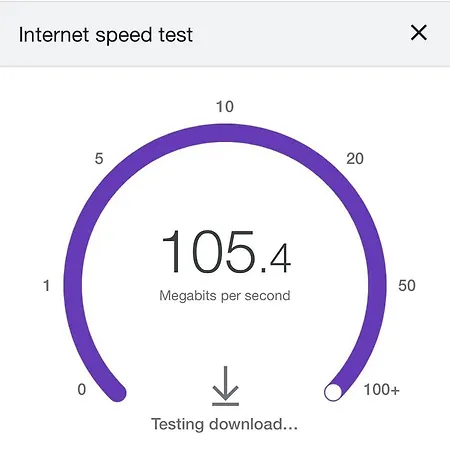Image resolution: width=450 pixels, height=450 pixels.
Task: Click the download arrow icon
Action: click(x=225, y=386)
